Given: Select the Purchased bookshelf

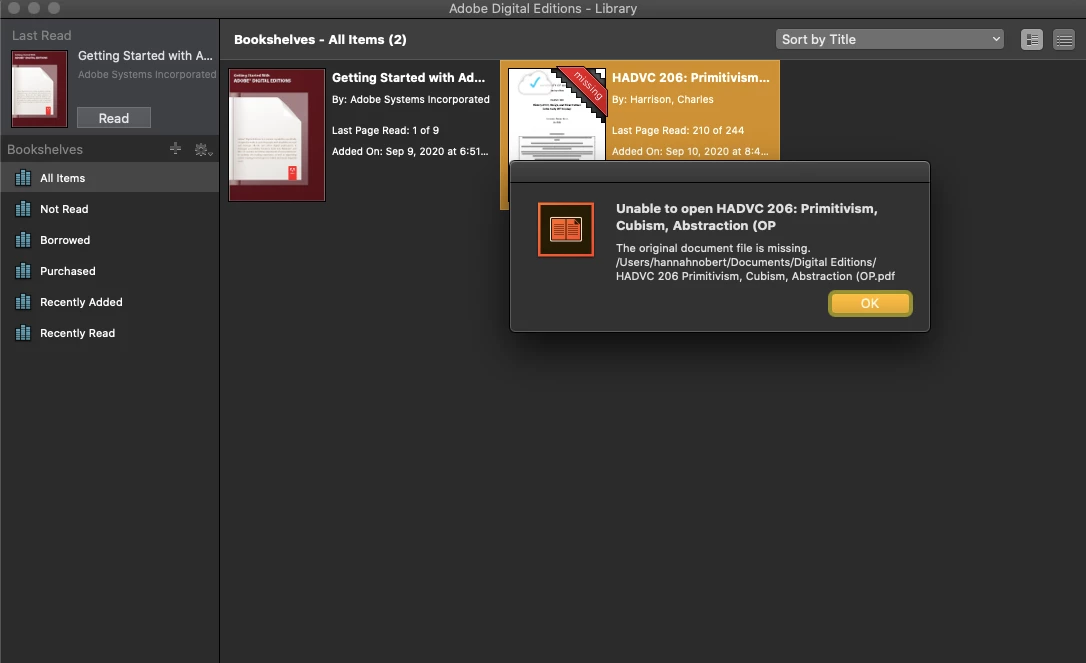Looking at the screenshot, I should coord(109,271).
